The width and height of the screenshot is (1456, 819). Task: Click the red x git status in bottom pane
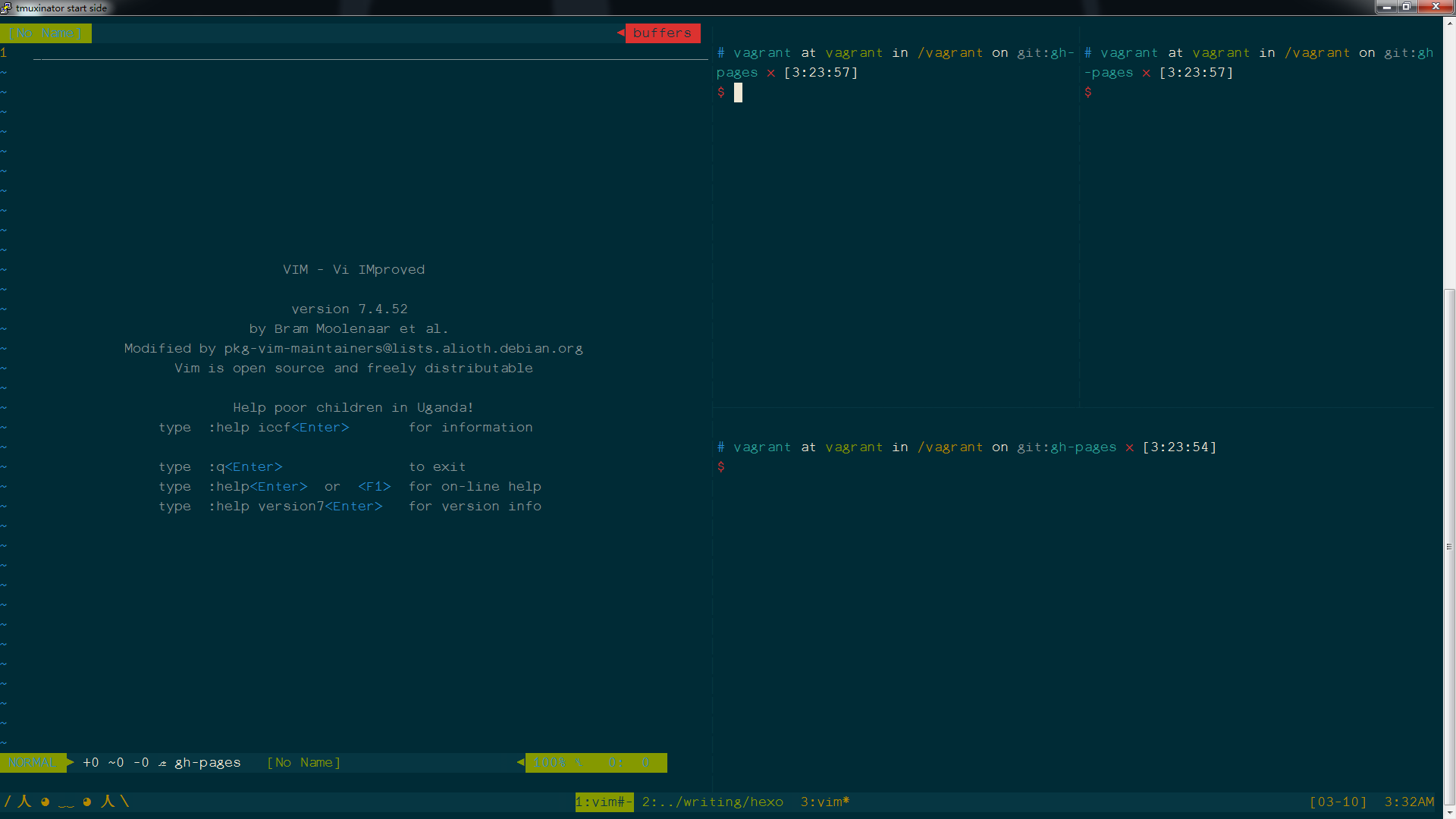(x=1129, y=447)
